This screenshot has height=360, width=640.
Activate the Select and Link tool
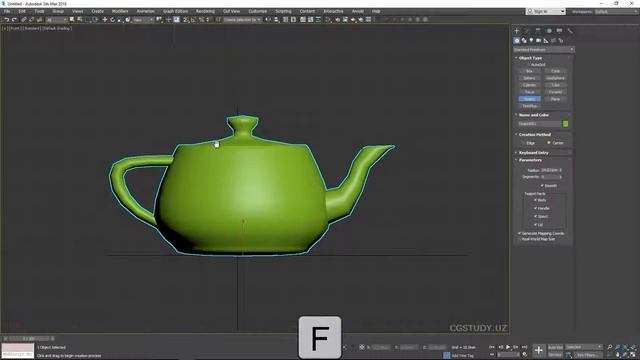point(24,20)
